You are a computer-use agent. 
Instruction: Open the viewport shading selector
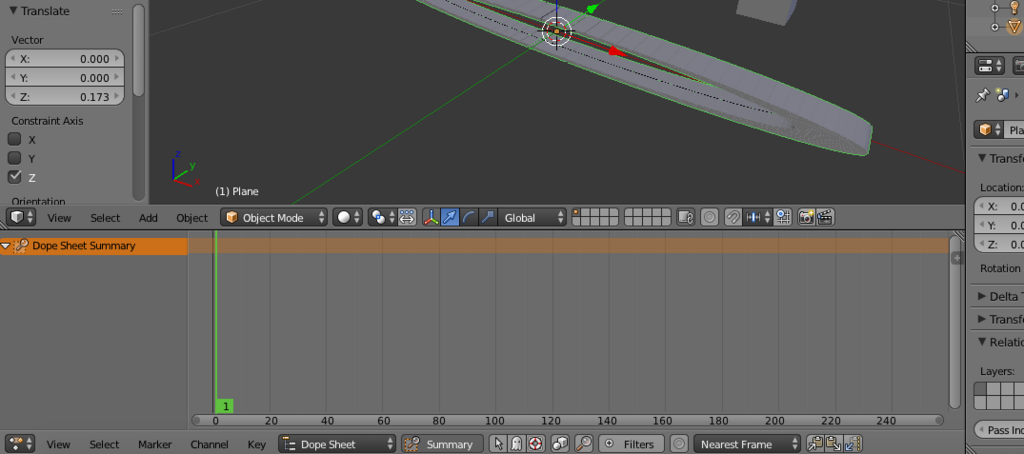348,218
